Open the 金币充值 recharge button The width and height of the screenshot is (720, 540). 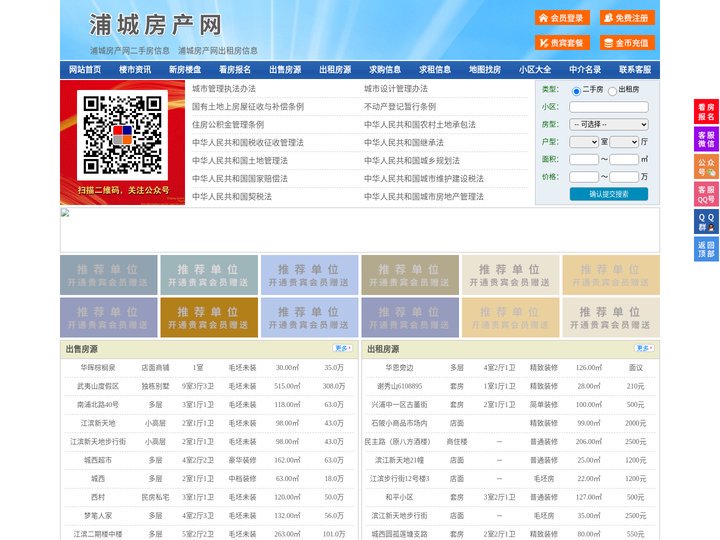(627, 43)
